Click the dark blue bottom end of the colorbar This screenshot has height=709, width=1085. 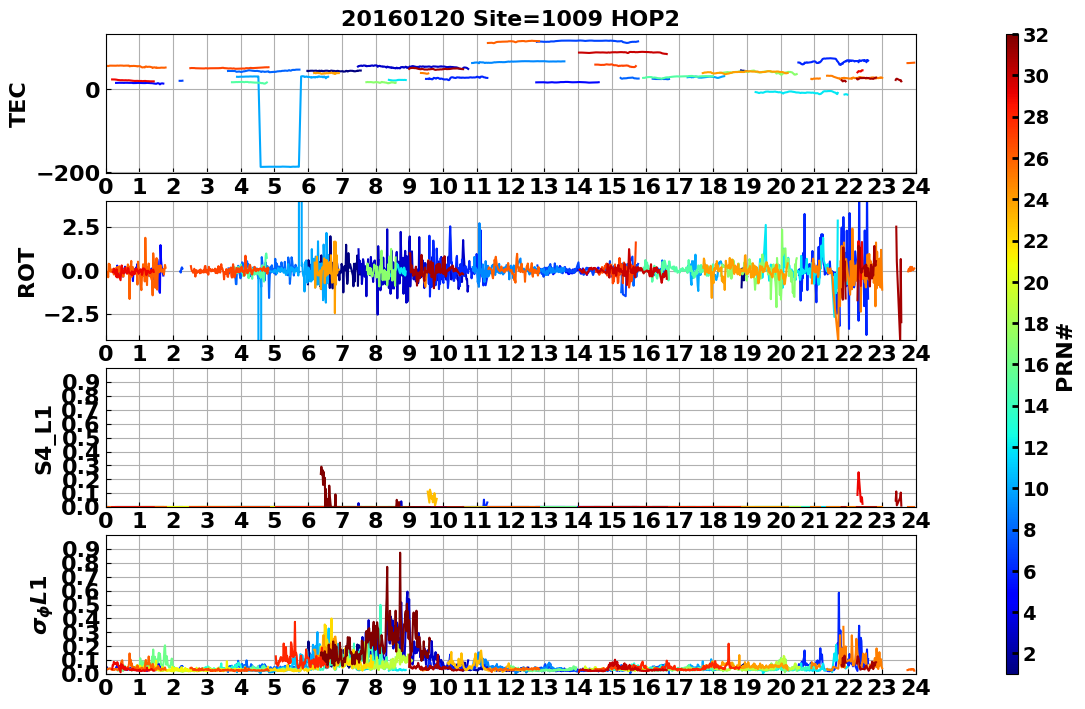(1012, 665)
